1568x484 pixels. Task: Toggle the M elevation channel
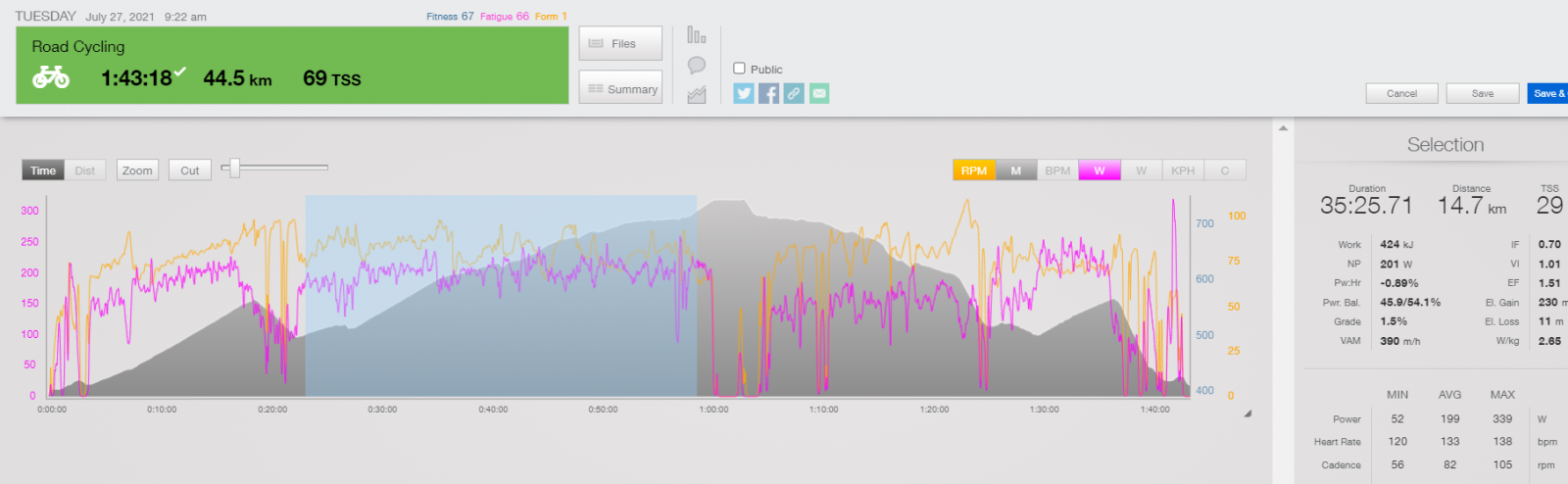click(1016, 170)
